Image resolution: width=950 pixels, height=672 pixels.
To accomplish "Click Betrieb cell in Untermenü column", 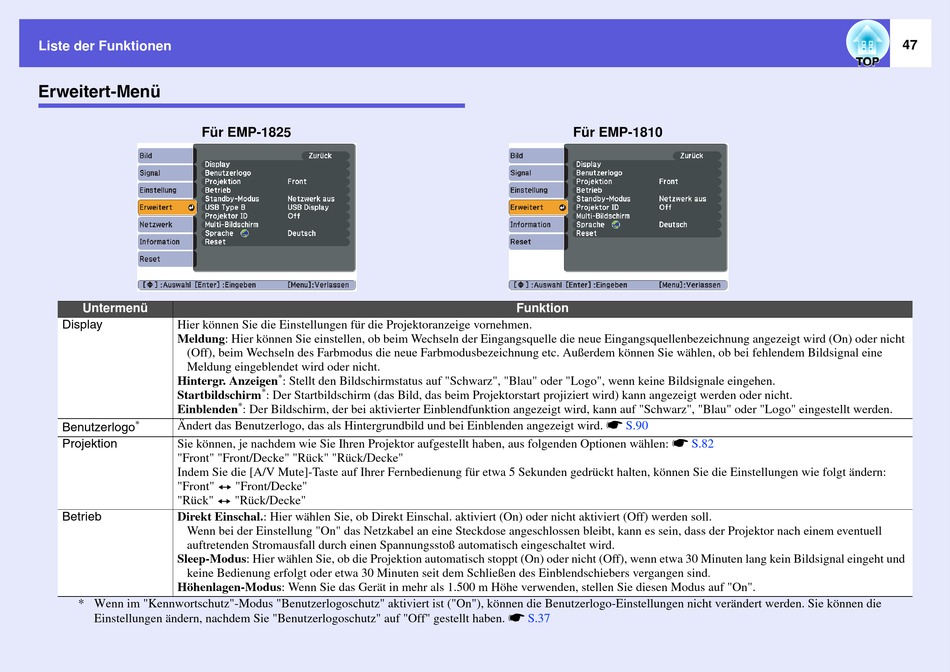I will click(x=115, y=552).
